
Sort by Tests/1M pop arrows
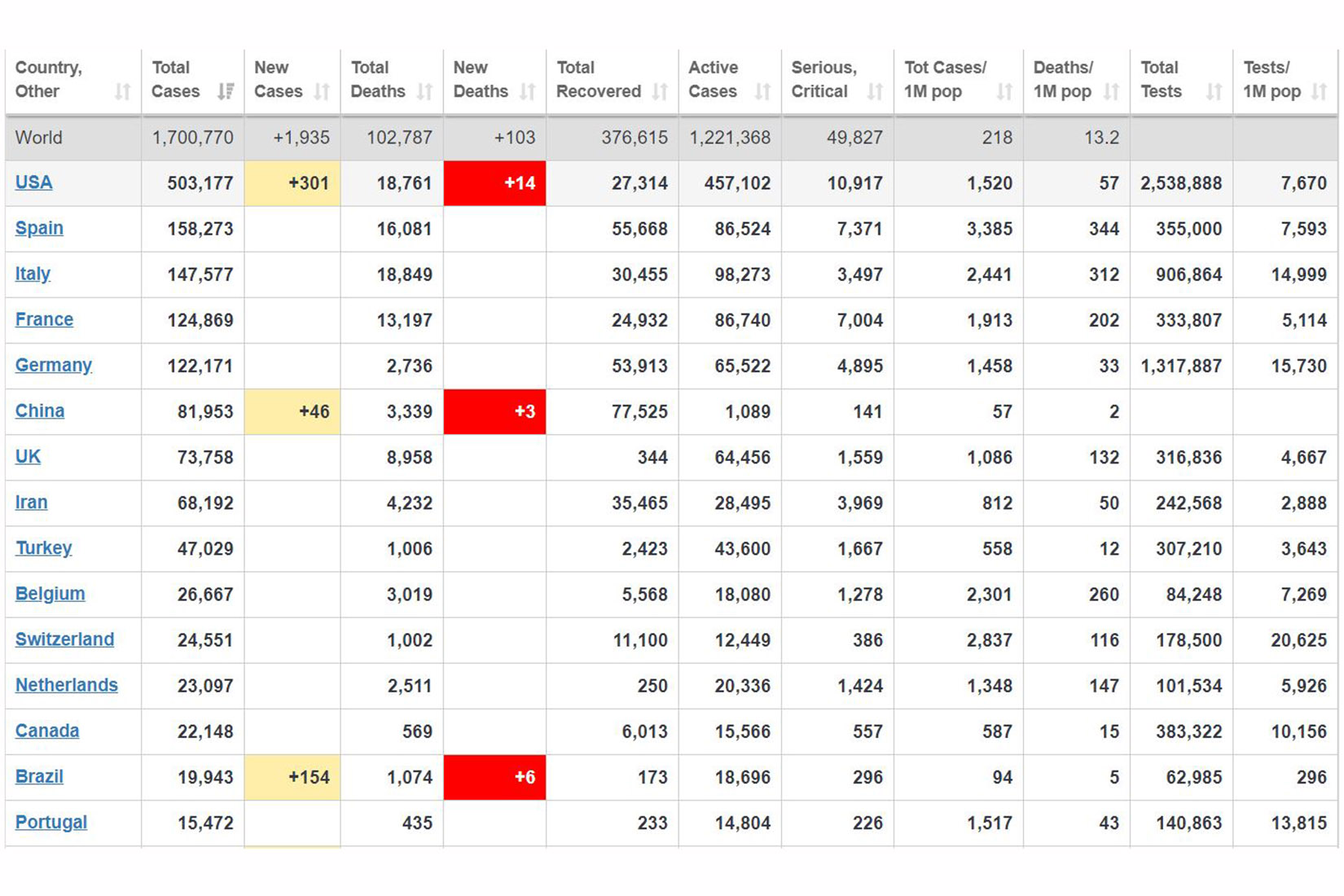click(x=1319, y=92)
